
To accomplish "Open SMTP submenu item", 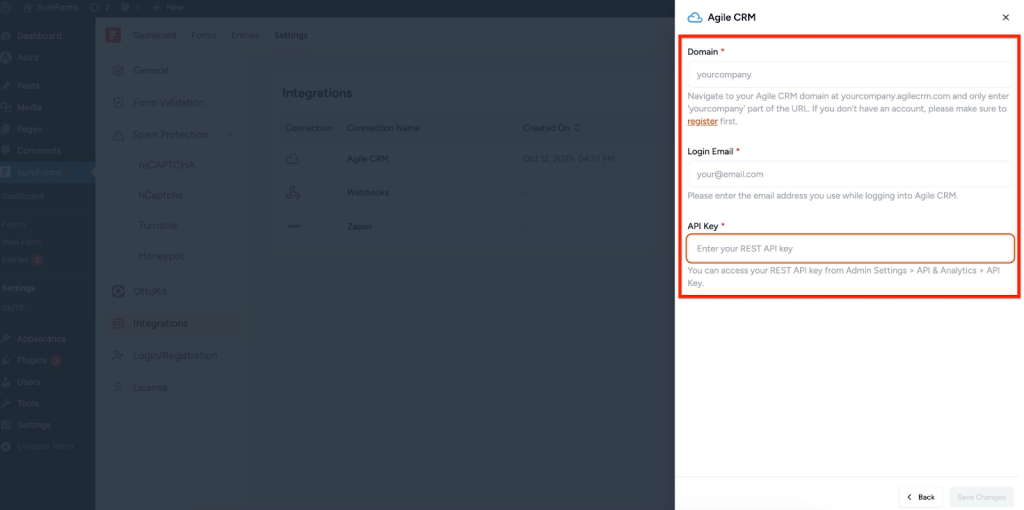I will click(13, 308).
